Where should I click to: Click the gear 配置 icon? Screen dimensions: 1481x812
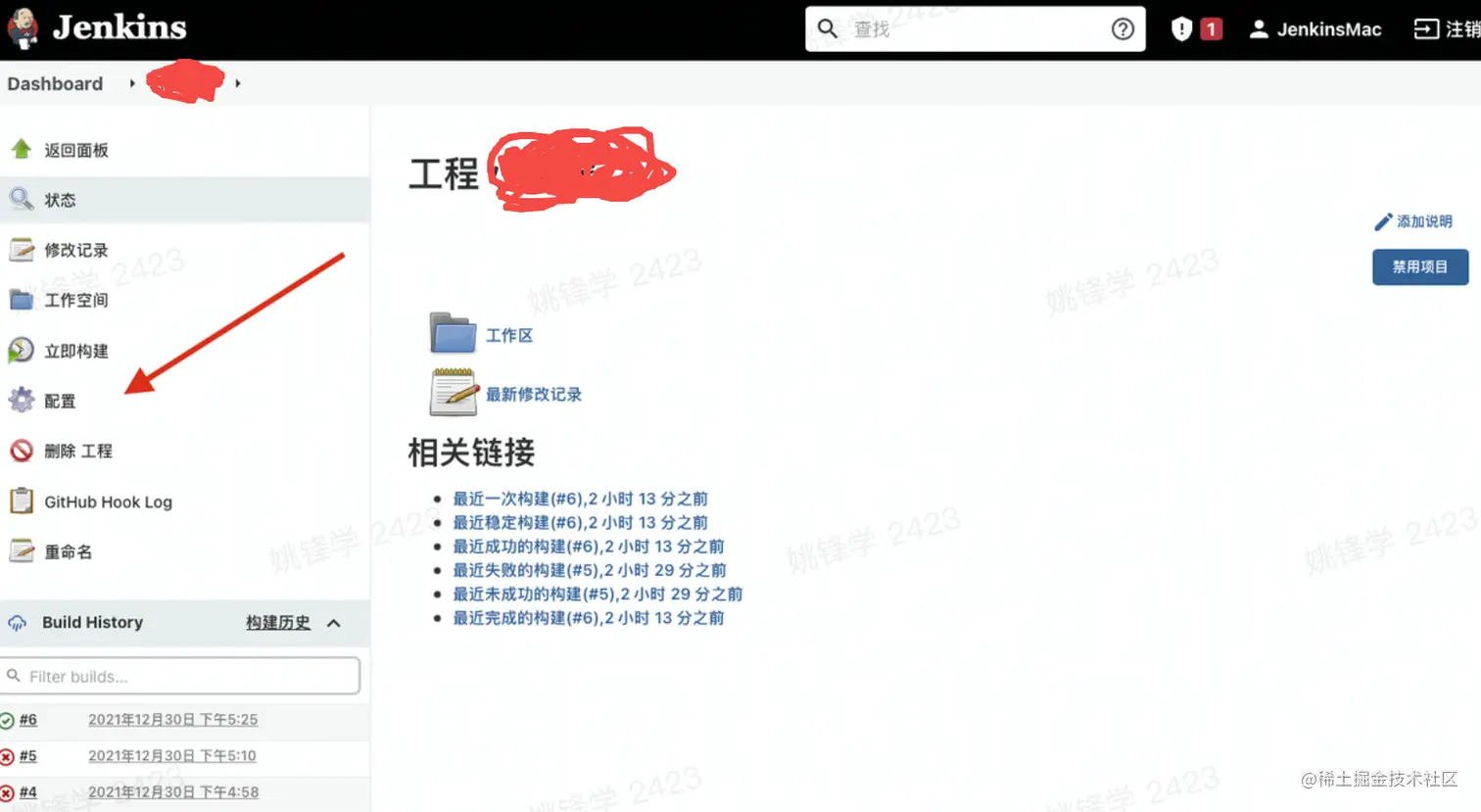(22, 400)
